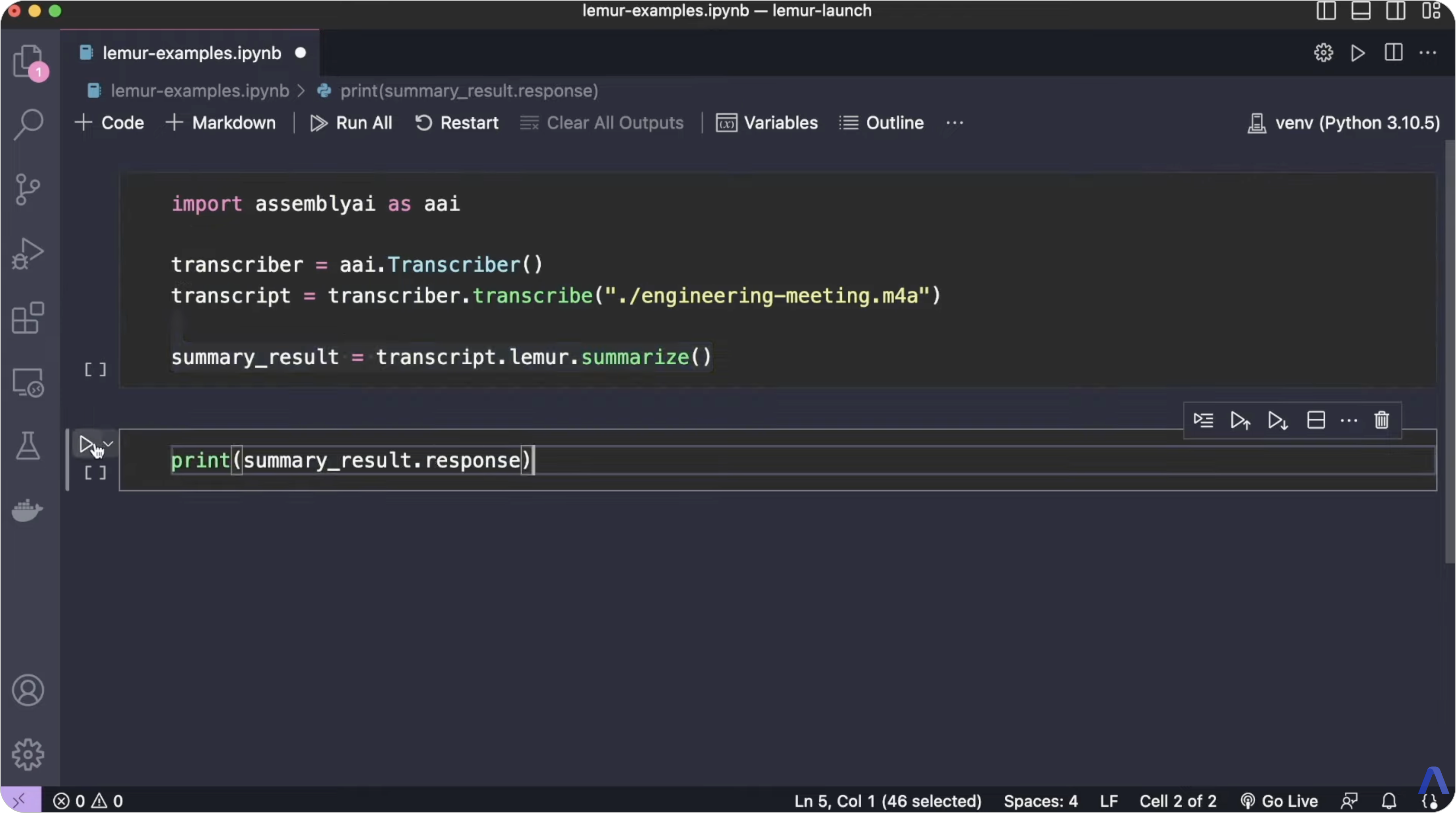Open Run and Debug sidebar view
The image size is (1456, 813).
click(x=28, y=253)
